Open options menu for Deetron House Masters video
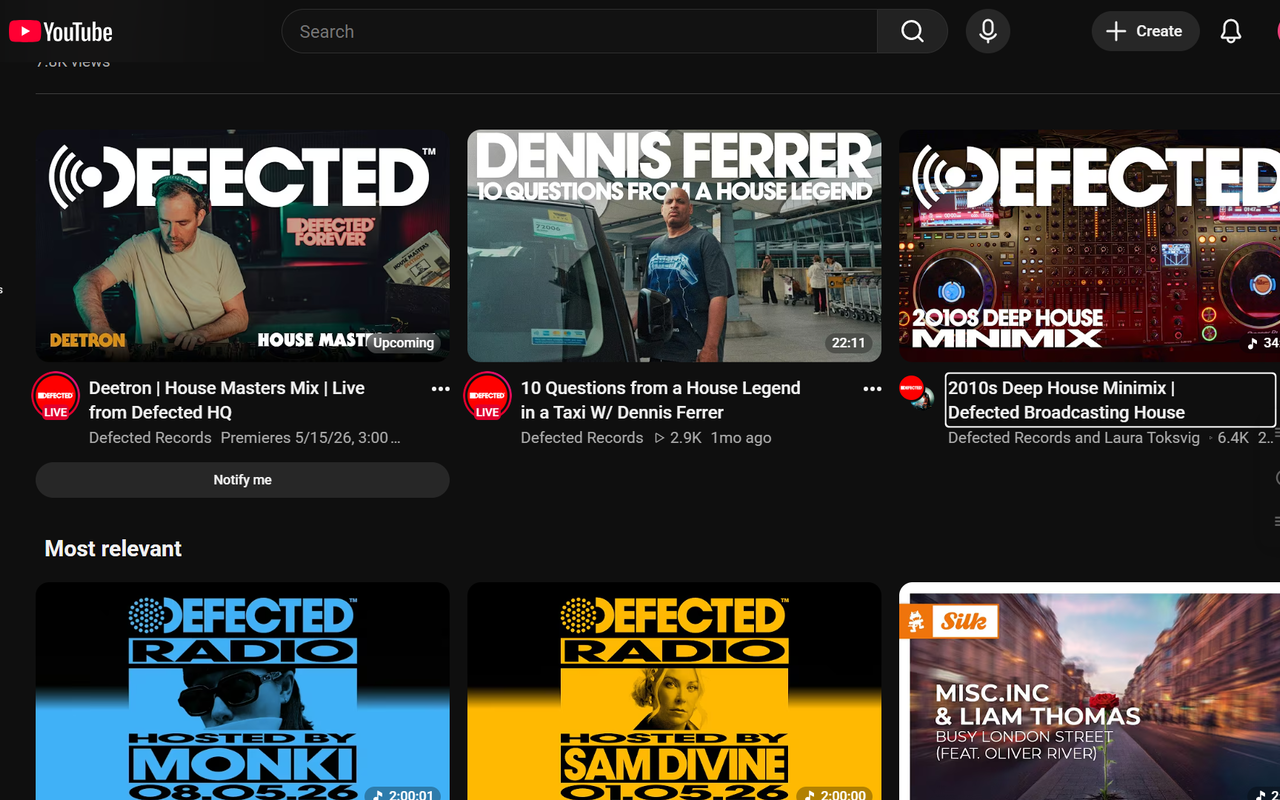This screenshot has width=1280, height=800. pyautogui.click(x=440, y=389)
